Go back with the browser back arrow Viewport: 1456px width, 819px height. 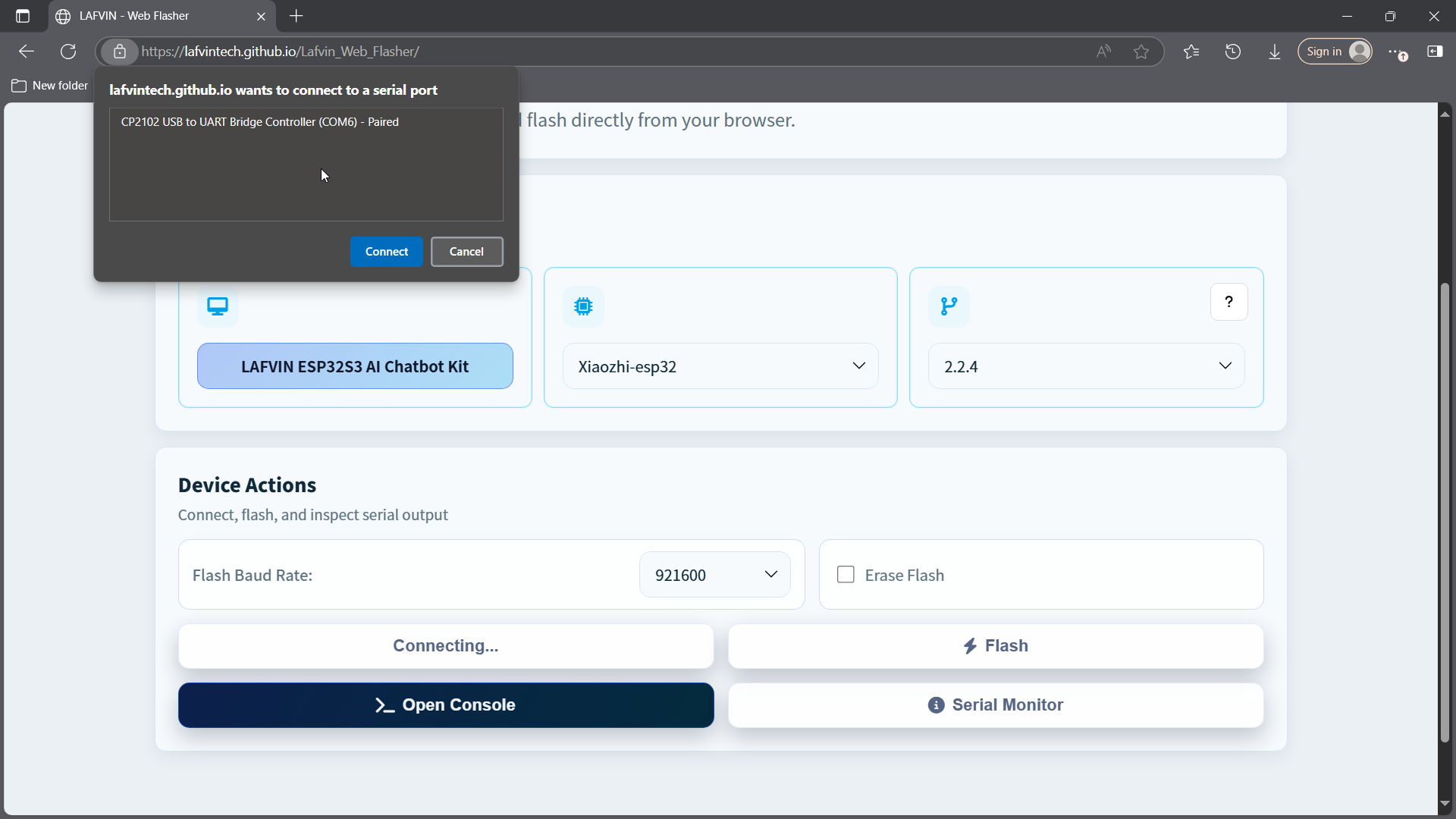coord(27,52)
